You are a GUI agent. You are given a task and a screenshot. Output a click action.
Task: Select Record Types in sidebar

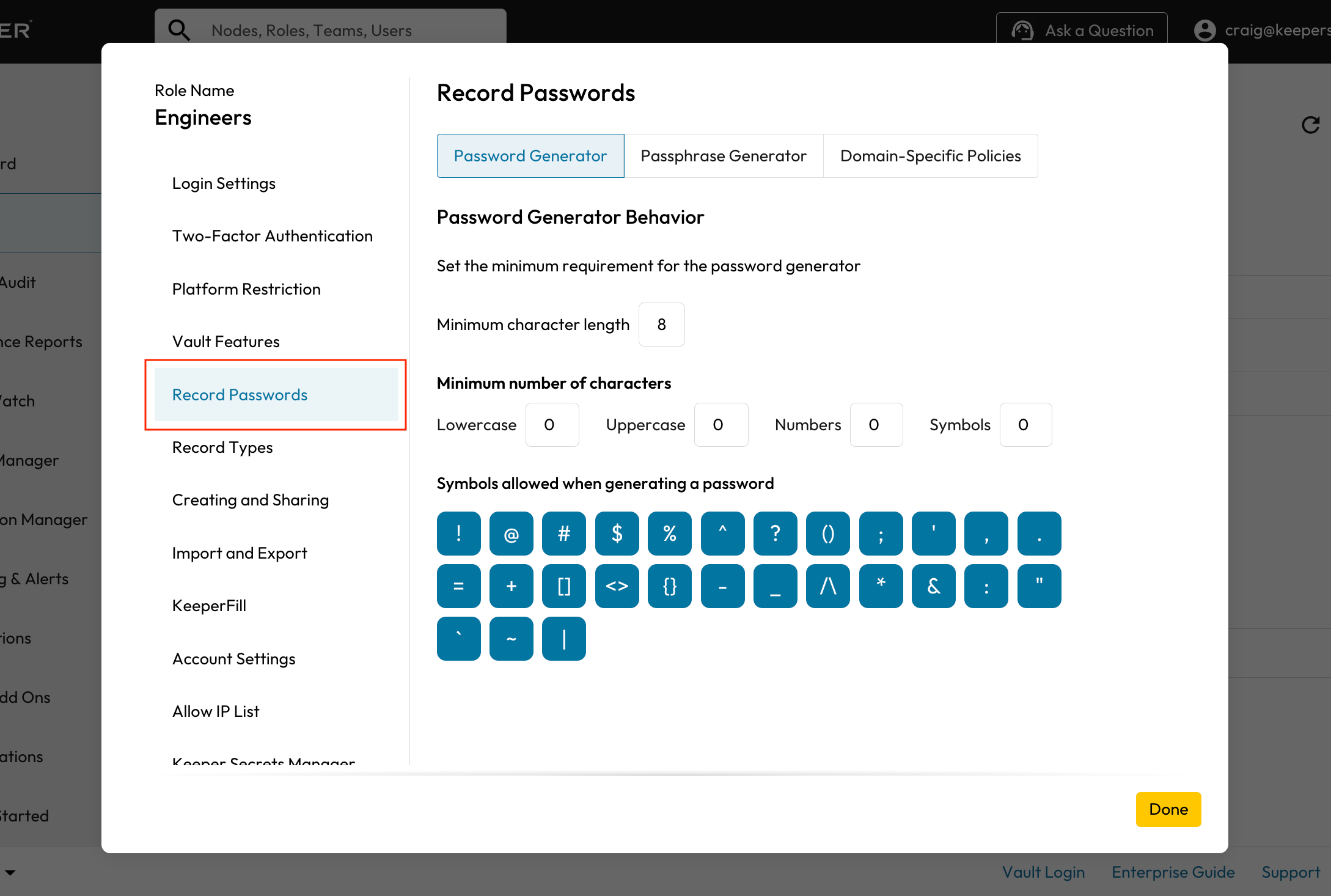222,447
